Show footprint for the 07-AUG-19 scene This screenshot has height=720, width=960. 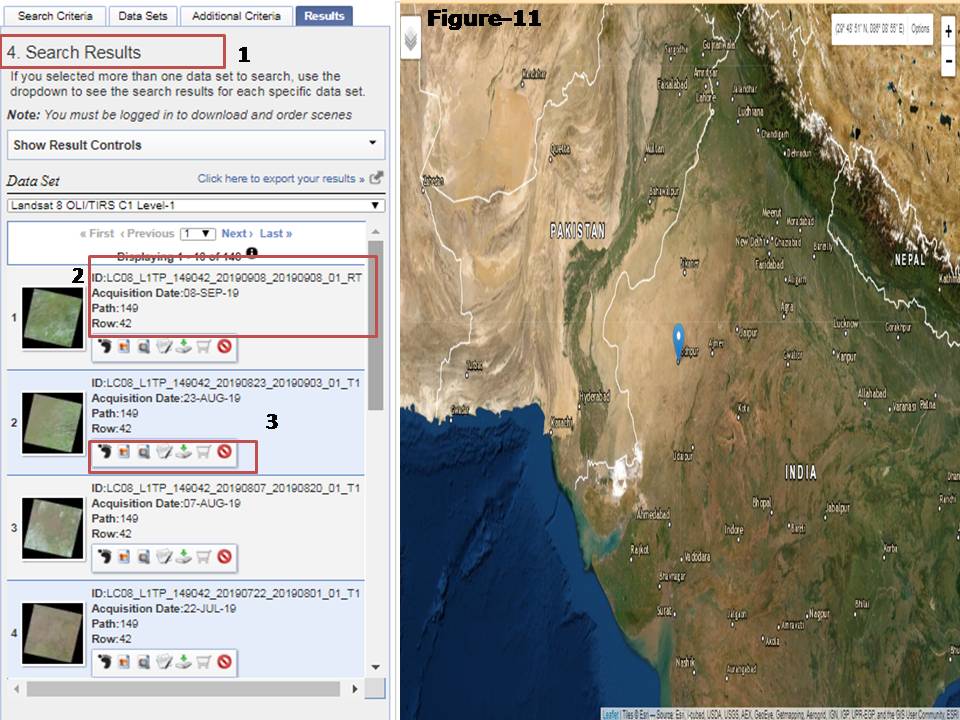[104, 557]
